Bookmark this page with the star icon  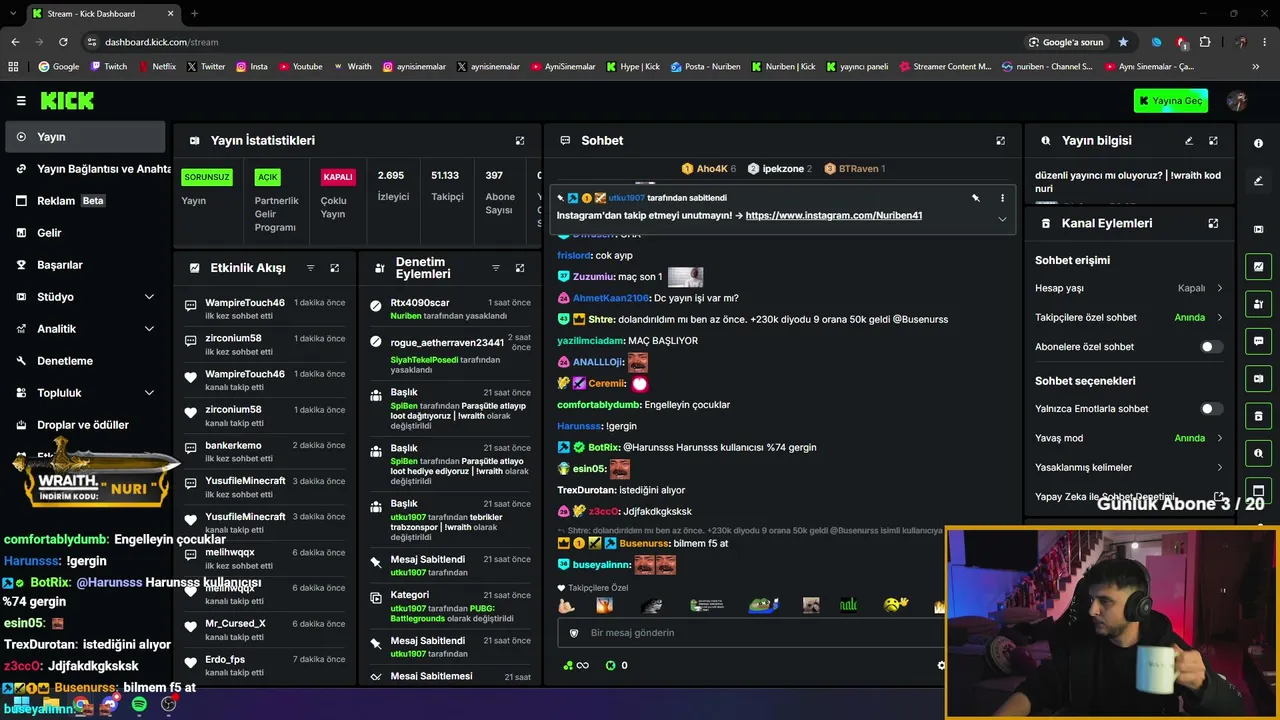point(1123,42)
